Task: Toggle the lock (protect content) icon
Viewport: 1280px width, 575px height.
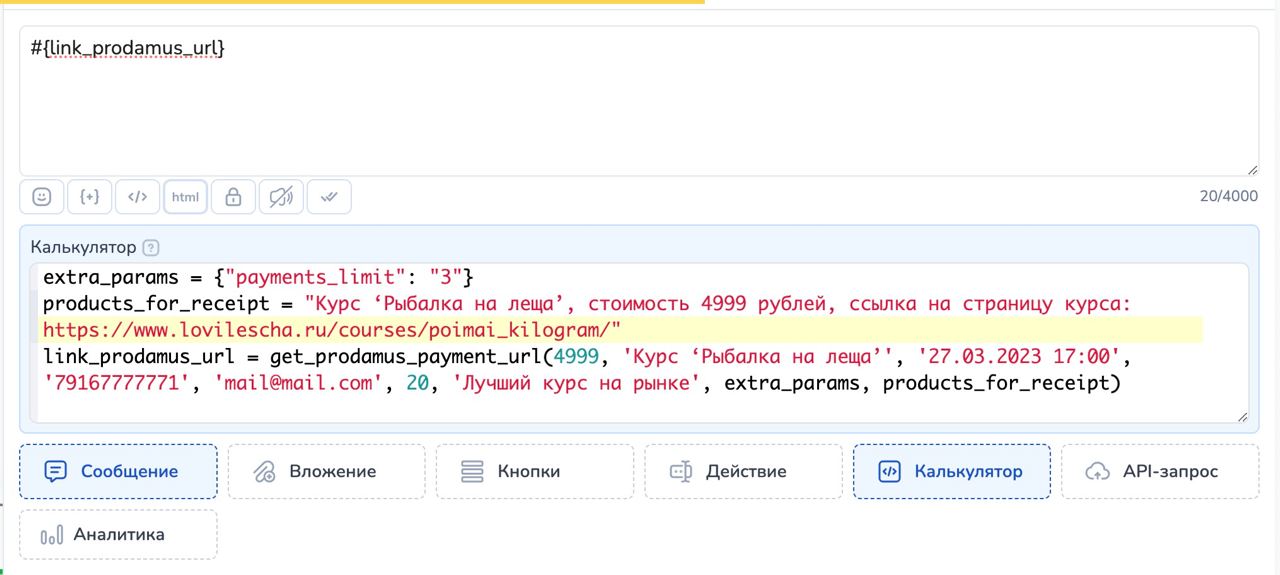Action: coord(233,197)
